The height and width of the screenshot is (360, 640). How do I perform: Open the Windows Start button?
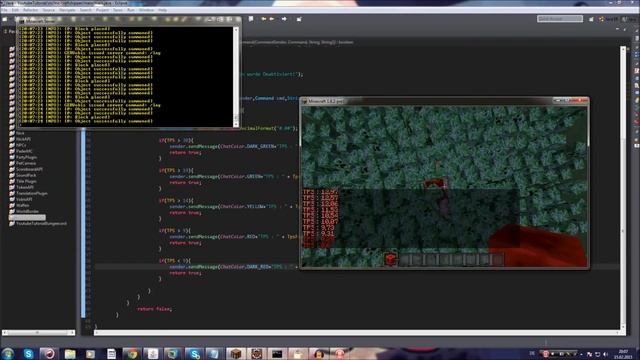7,353
